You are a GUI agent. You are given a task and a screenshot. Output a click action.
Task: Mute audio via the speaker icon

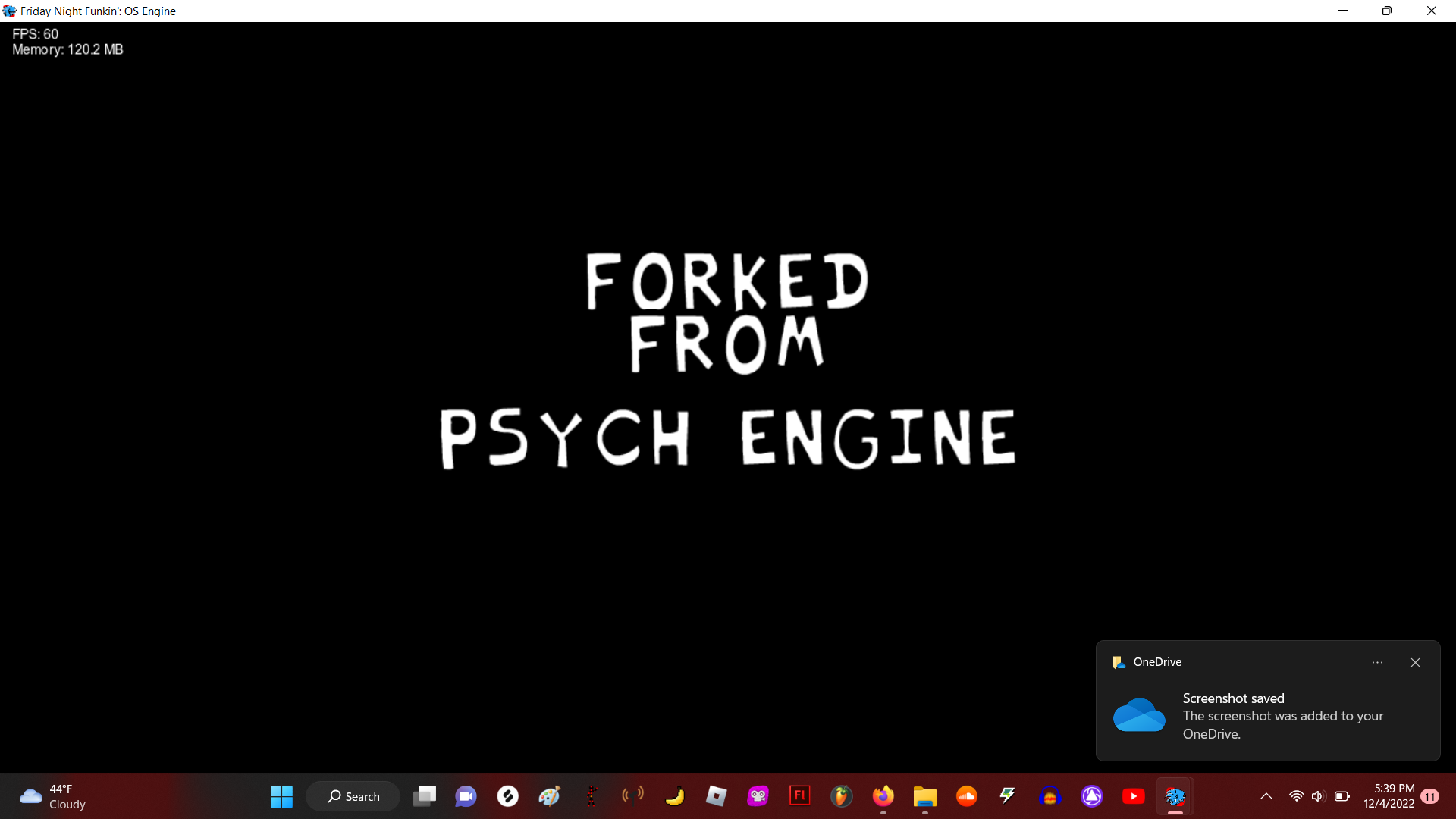[x=1318, y=796]
